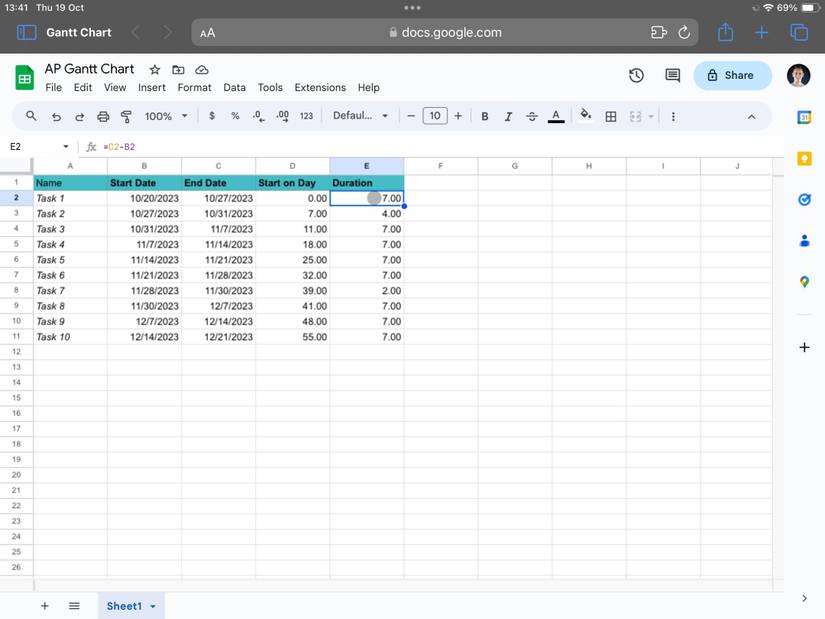Open Google Keep in side panel
The height and width of the screenshot is (619, 825).
[804, 158]
